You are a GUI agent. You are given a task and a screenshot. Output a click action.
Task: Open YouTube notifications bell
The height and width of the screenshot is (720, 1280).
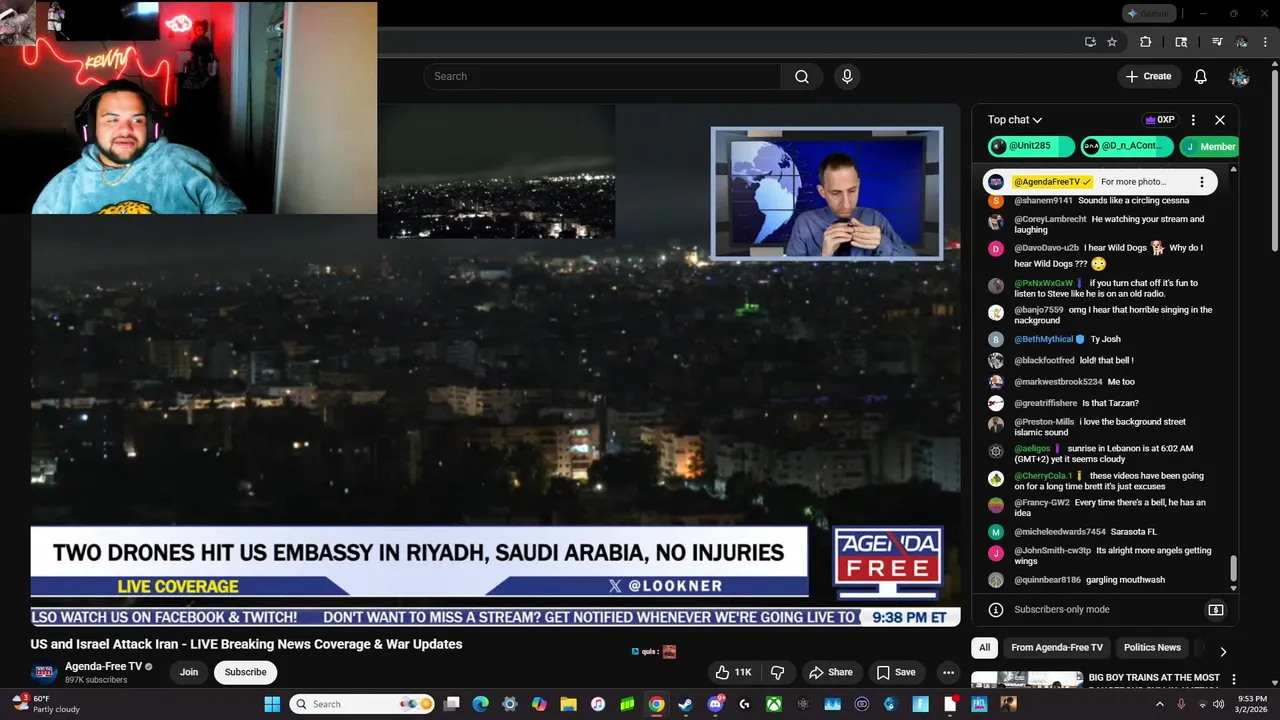1201,77
